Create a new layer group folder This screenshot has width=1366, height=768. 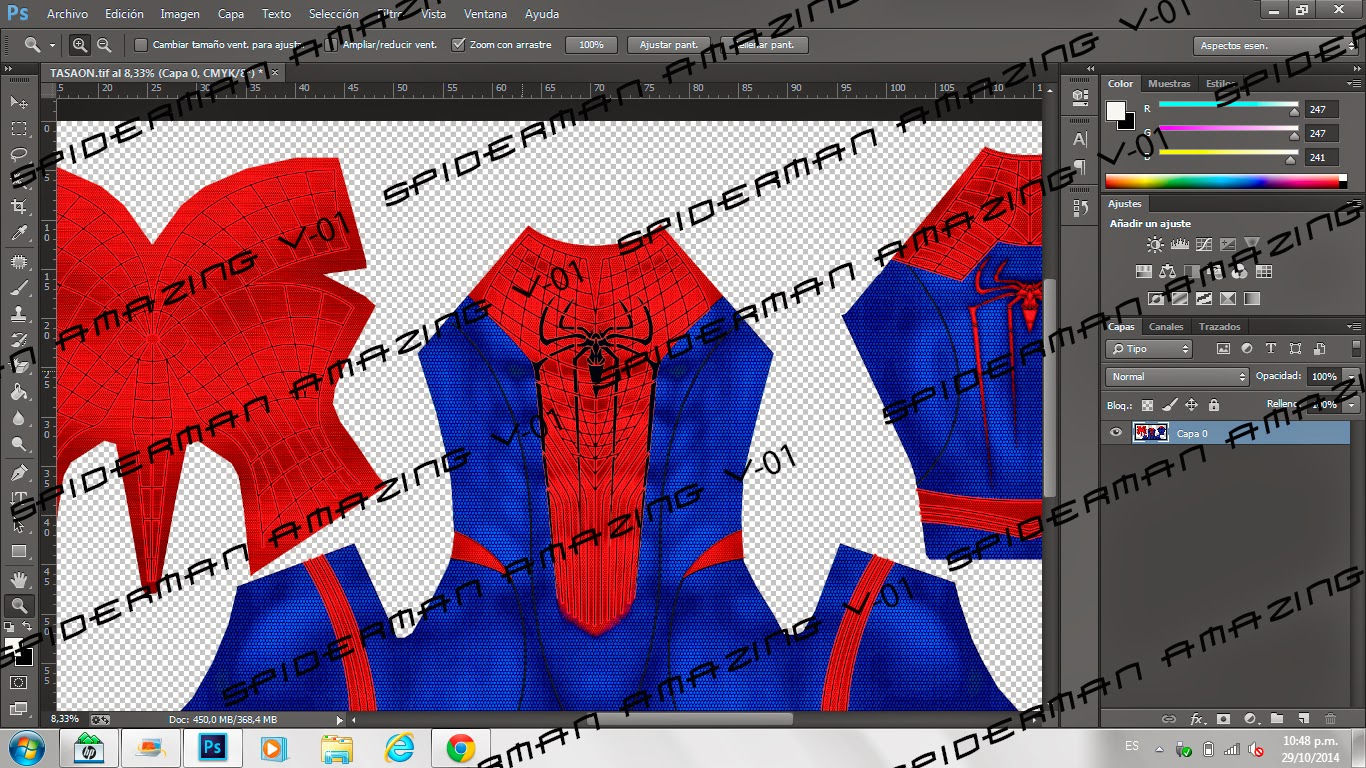tap(1277, 719)
